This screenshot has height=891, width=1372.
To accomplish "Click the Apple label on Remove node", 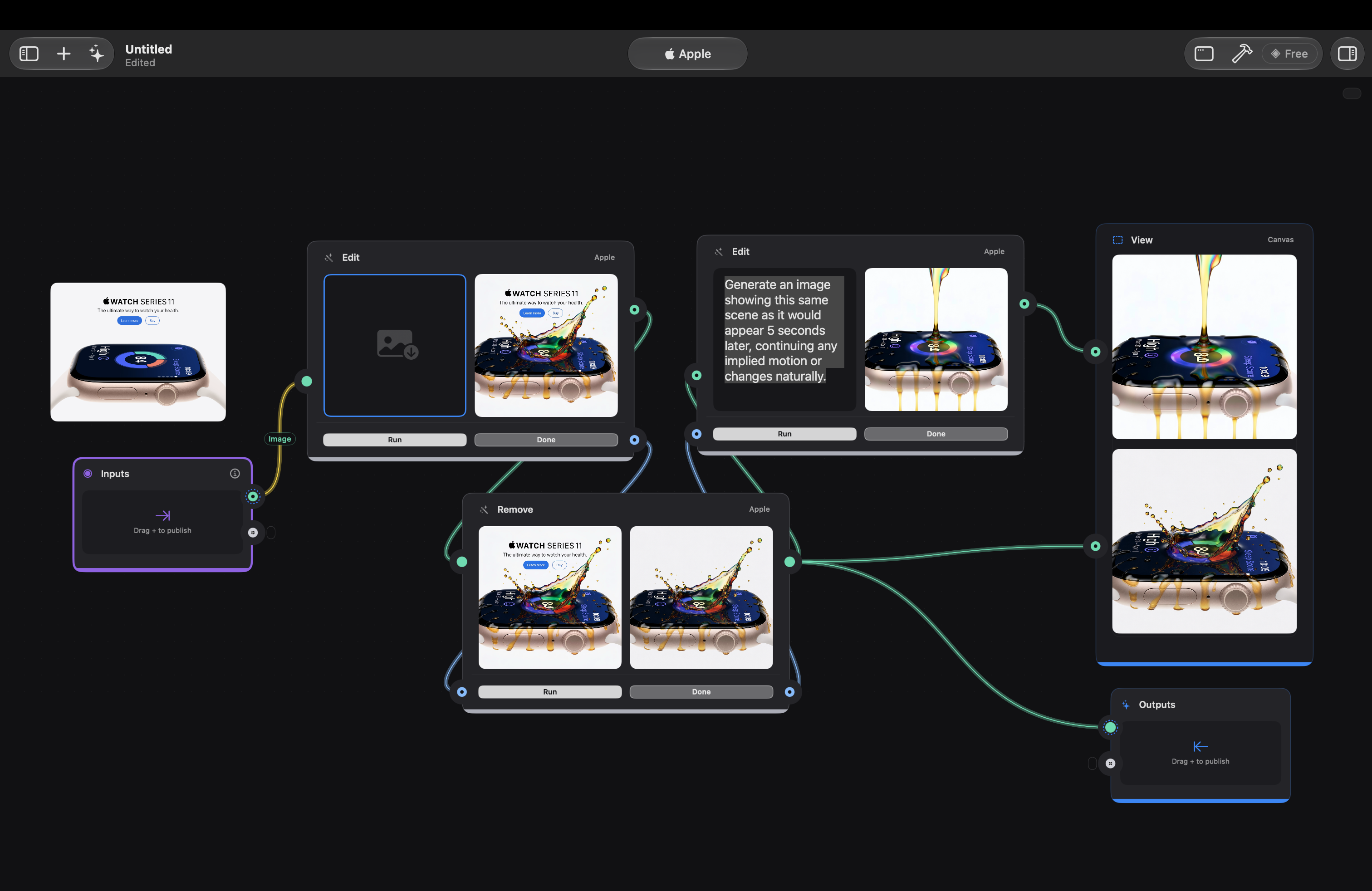I will click(x=759, y=509).
